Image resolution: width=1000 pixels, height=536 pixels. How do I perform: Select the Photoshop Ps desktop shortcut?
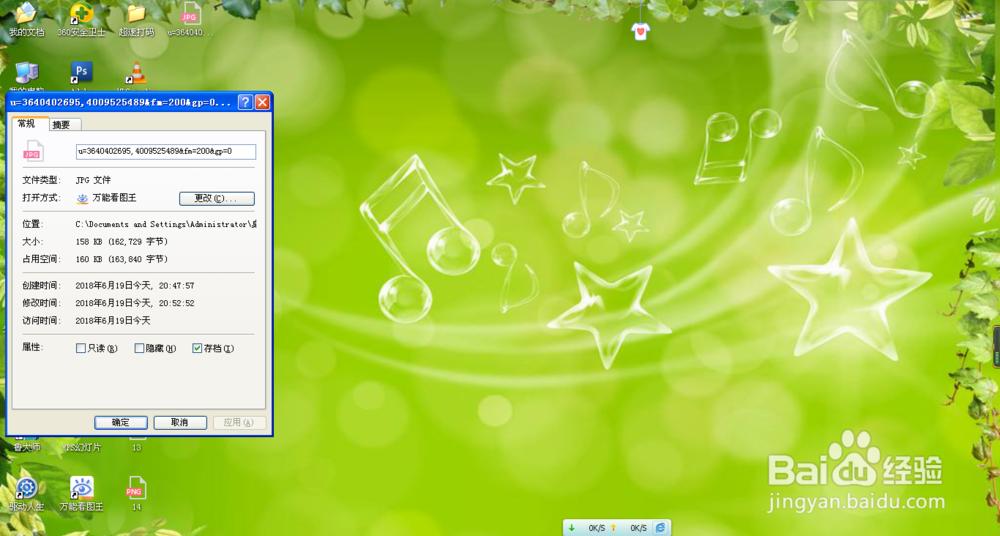point(81,72)
